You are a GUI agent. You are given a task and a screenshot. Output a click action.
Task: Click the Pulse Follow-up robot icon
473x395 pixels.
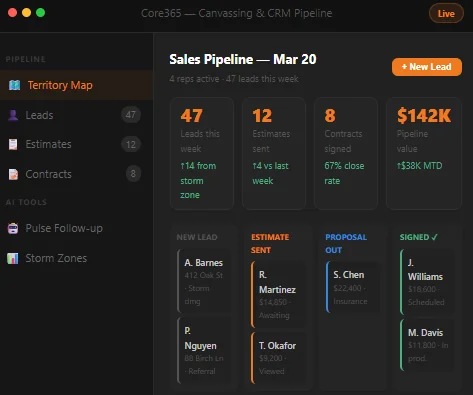[13, 228]
